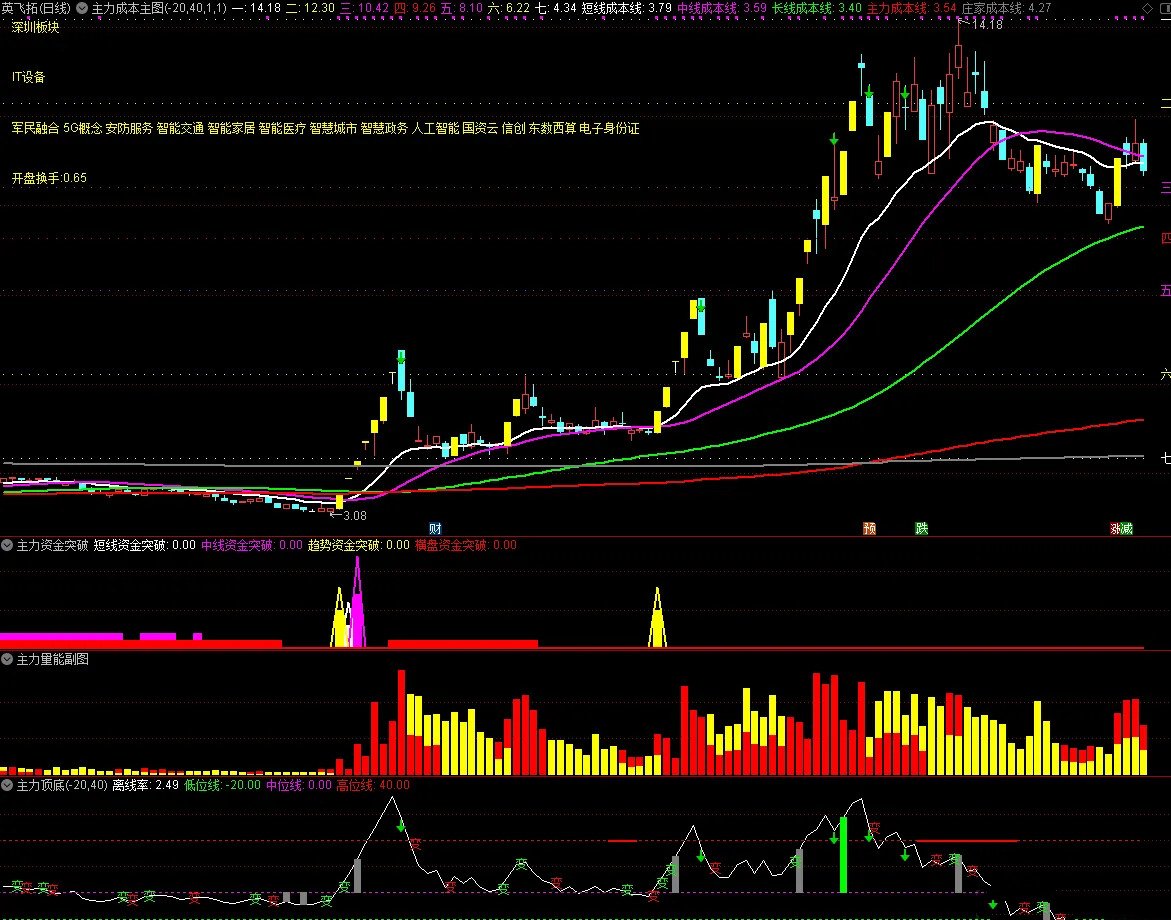Click the 14.18 high price label

pyautogui.click(x=985, y=25)
